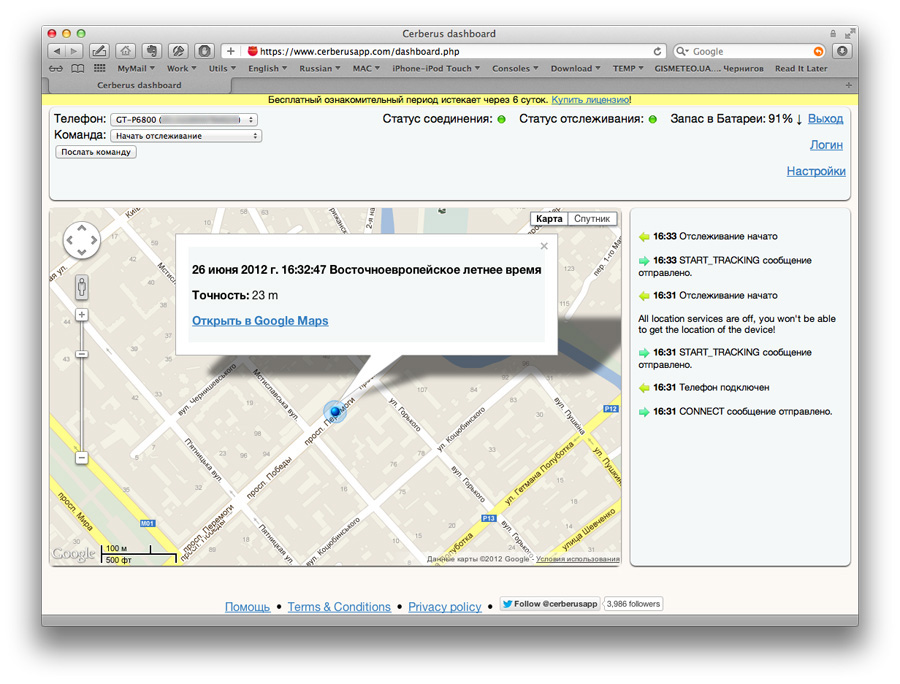Click the map zoom-in plus button
This screenshot has width=900, height=684.
[x=81, y=315]
